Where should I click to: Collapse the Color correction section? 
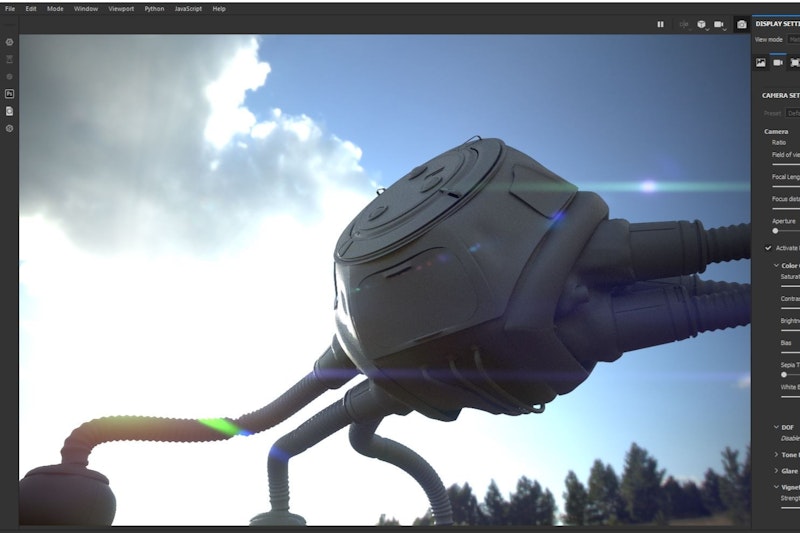[776, 265]
